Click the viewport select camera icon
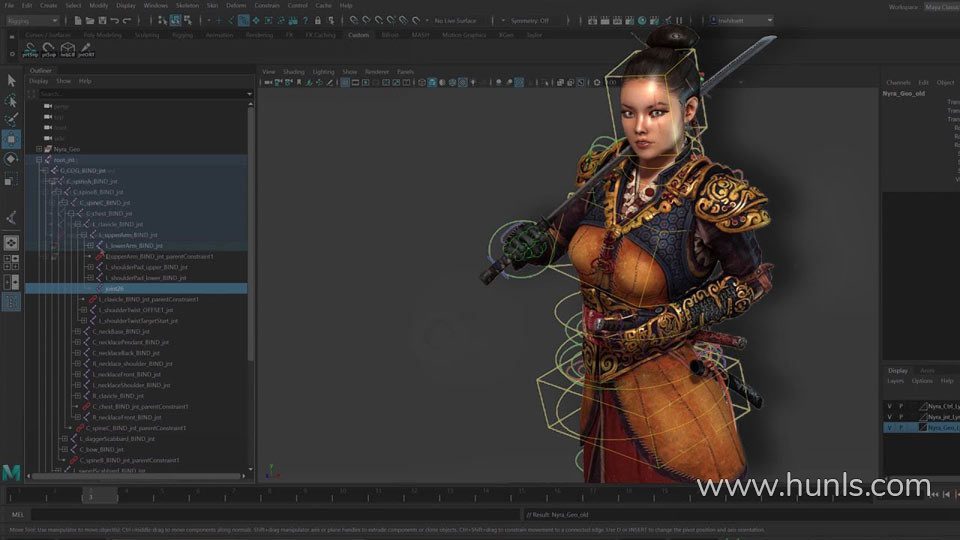This screenshot has height=540, width=960. (x=268, y=83)
